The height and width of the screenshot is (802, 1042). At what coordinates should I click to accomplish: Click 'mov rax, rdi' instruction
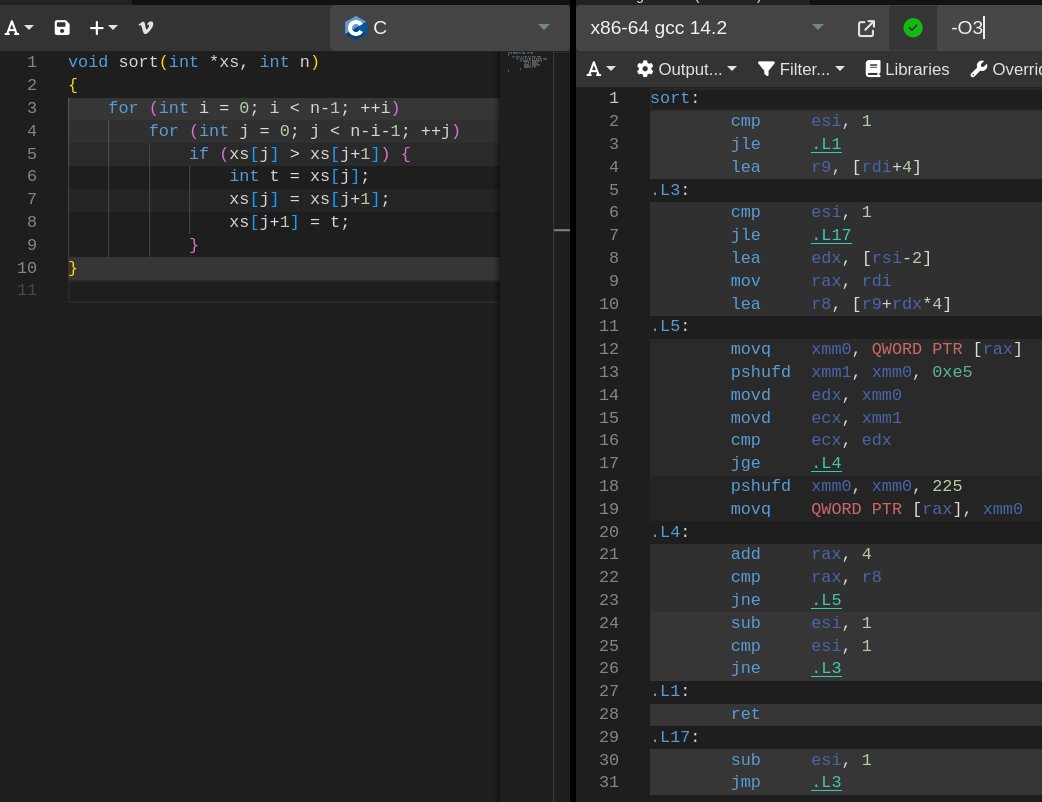click(811, 280)
